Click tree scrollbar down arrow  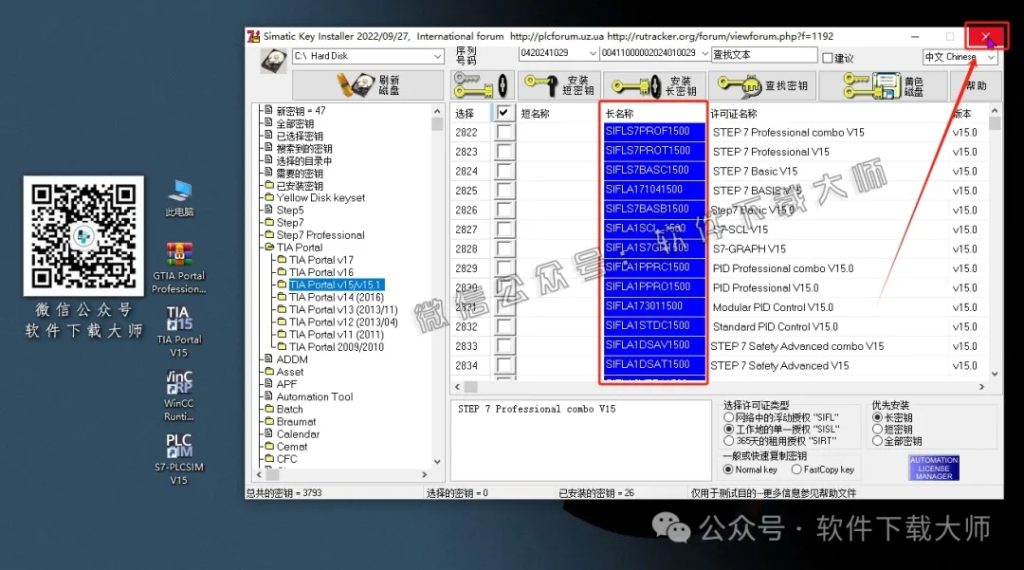coord(437,461)
